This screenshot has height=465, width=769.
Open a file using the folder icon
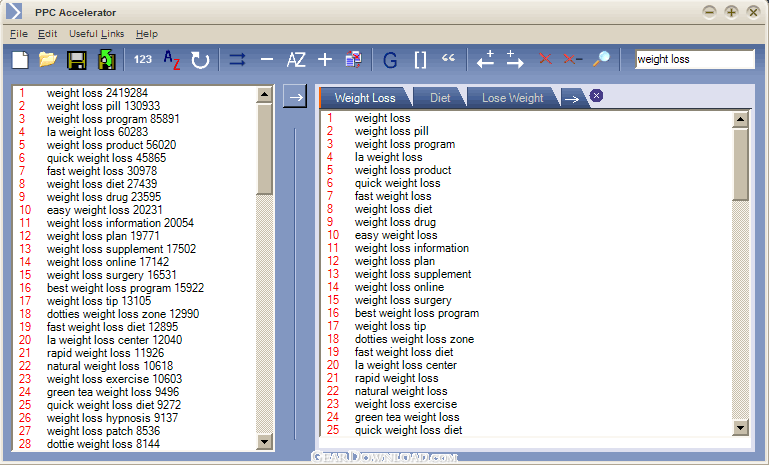pyautogui.click(x=47, y=60)
